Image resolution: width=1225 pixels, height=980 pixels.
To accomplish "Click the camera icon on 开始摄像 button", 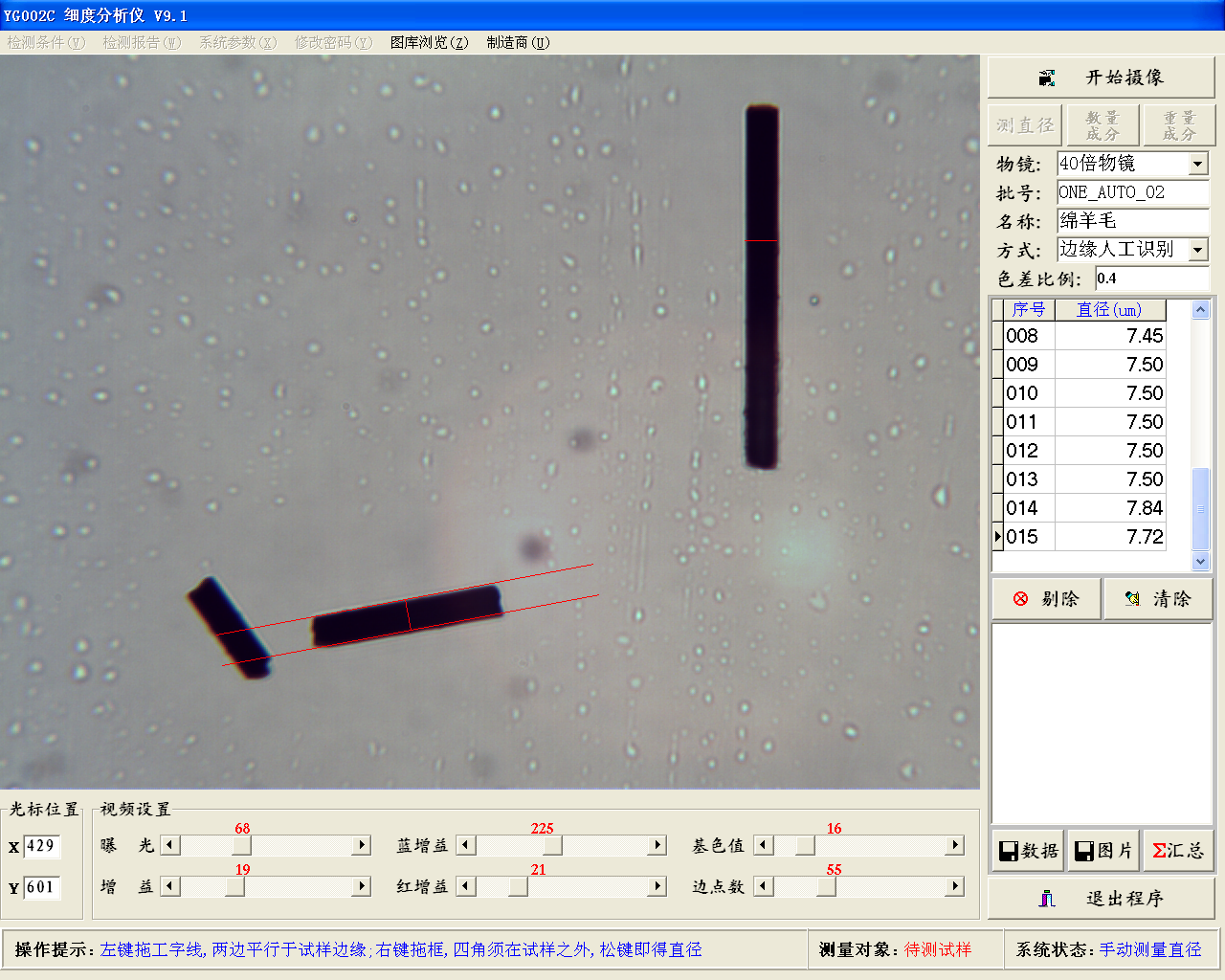I will 1047,78.
